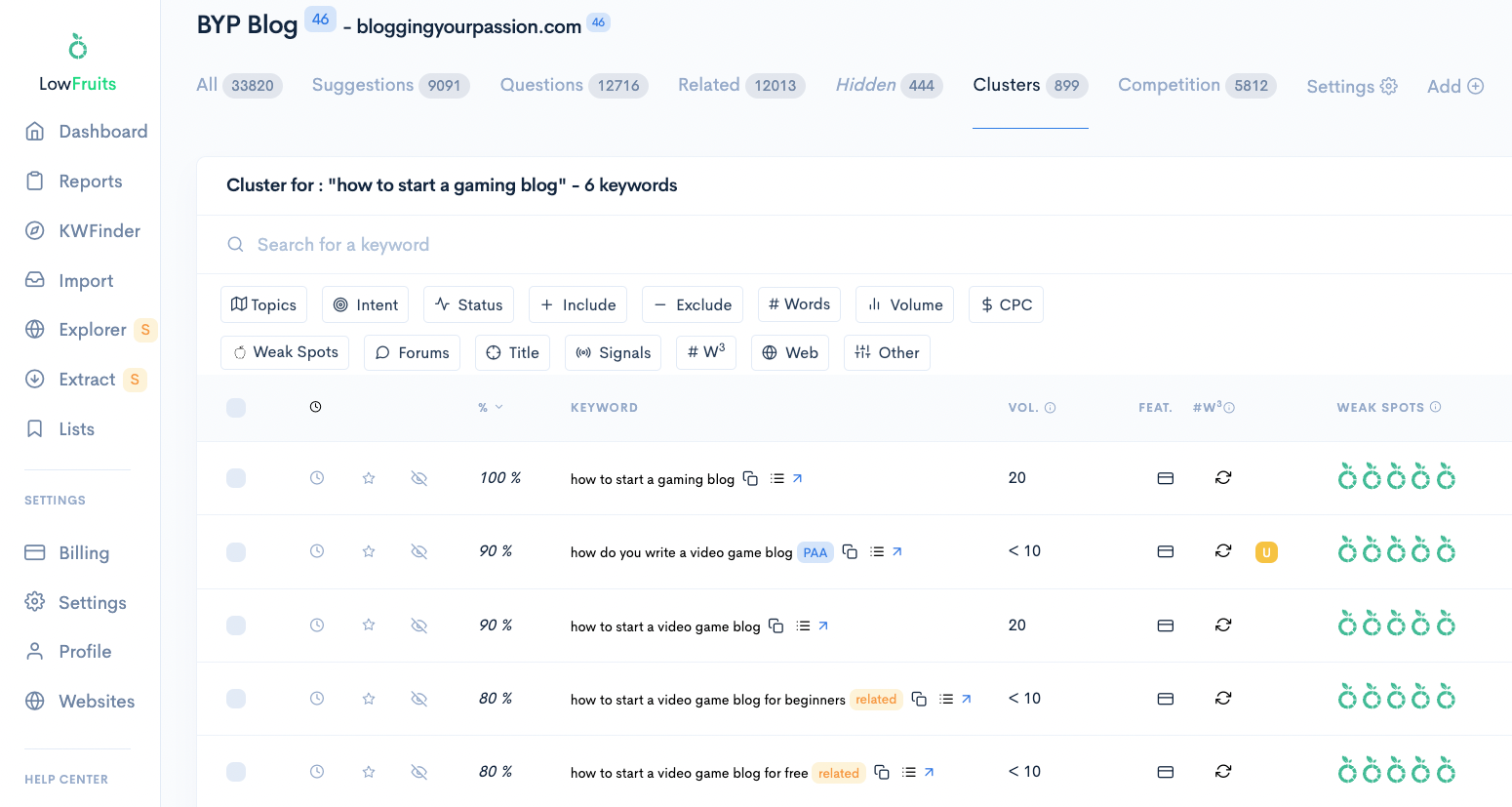Image resolution: width=1512 pixels, height=807 pixels.
Task: Switch to the Suggestions tab
Action: [x=390, y=85]
